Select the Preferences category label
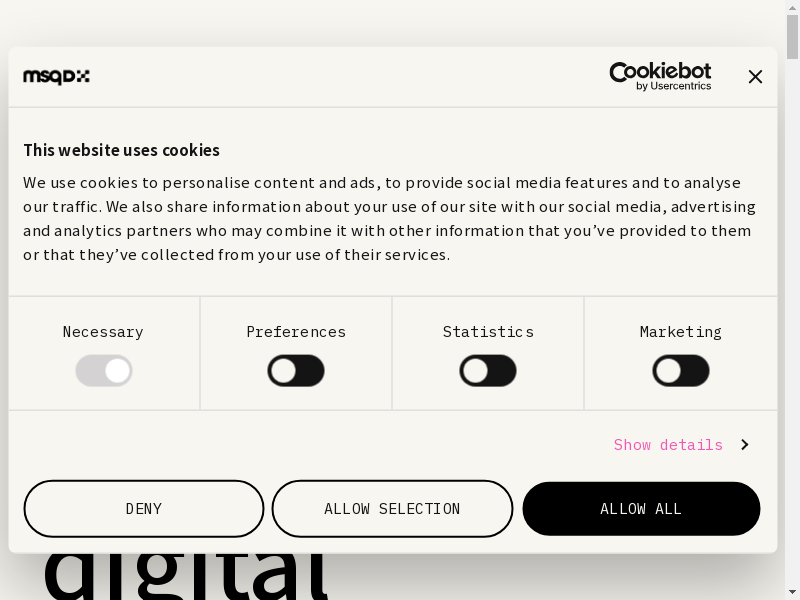Screen dimensions: 800x600 click(x=296, y=332)
